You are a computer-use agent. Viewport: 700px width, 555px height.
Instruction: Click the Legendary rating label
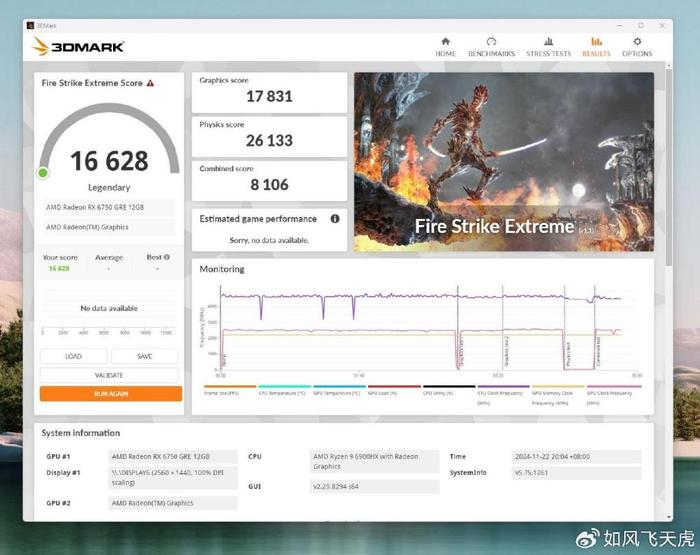click(109, 188)
